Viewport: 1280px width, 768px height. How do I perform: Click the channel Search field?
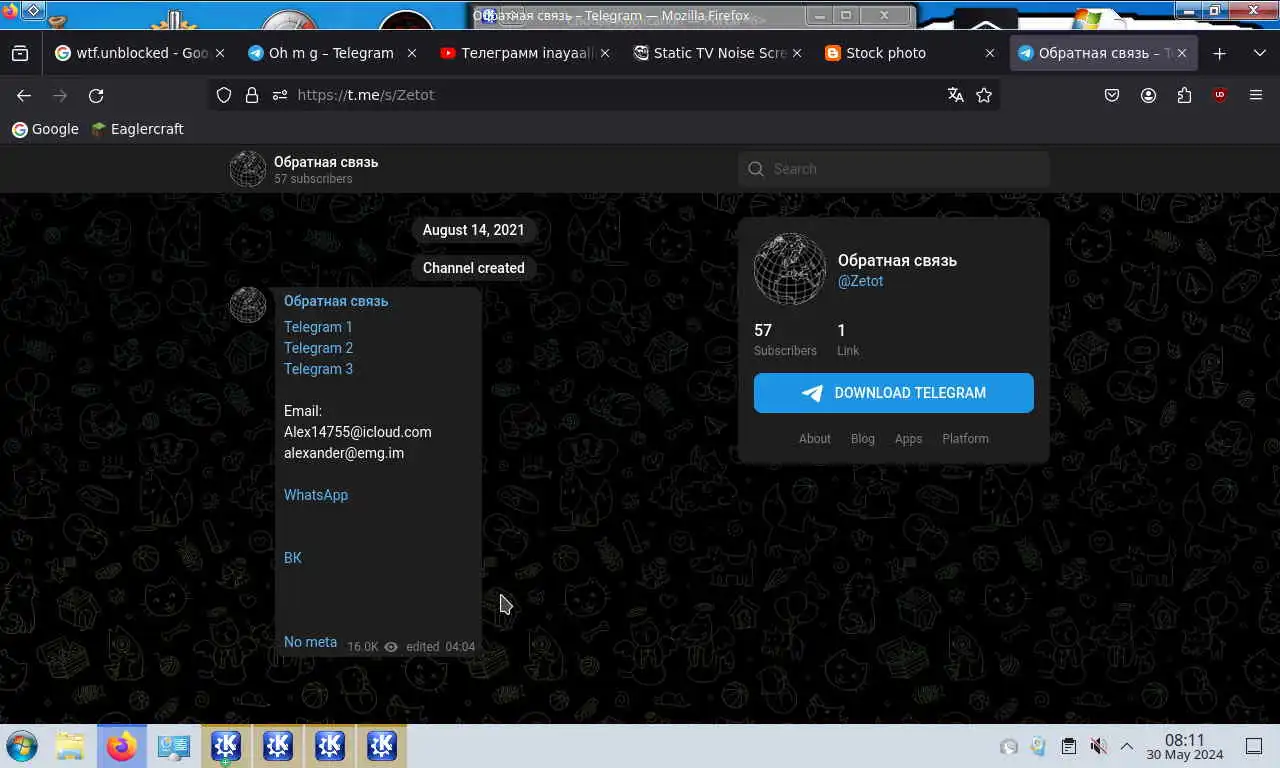coord(894,169)
